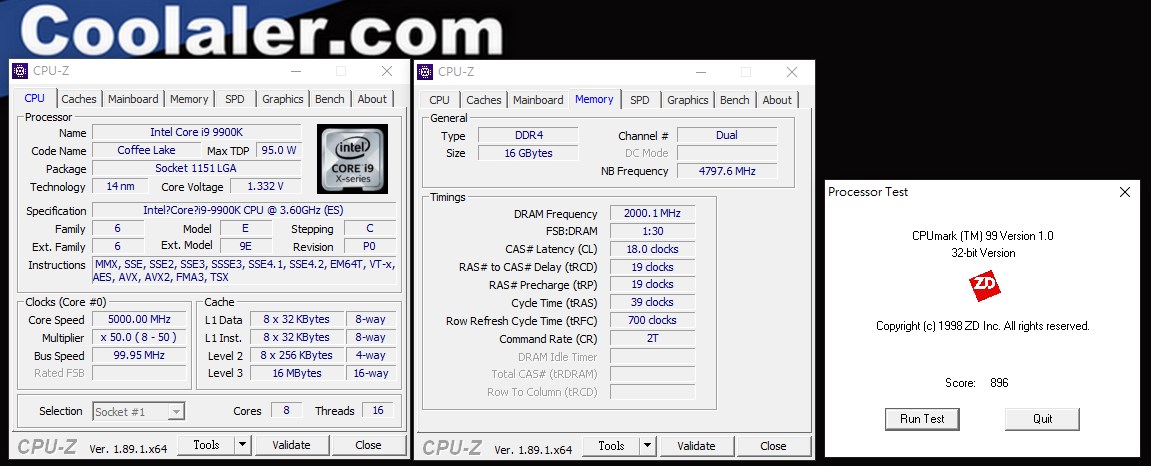Click the Specification field text
The width and height of the screenshot is (1151, 466).
click(x=244, y=211)
